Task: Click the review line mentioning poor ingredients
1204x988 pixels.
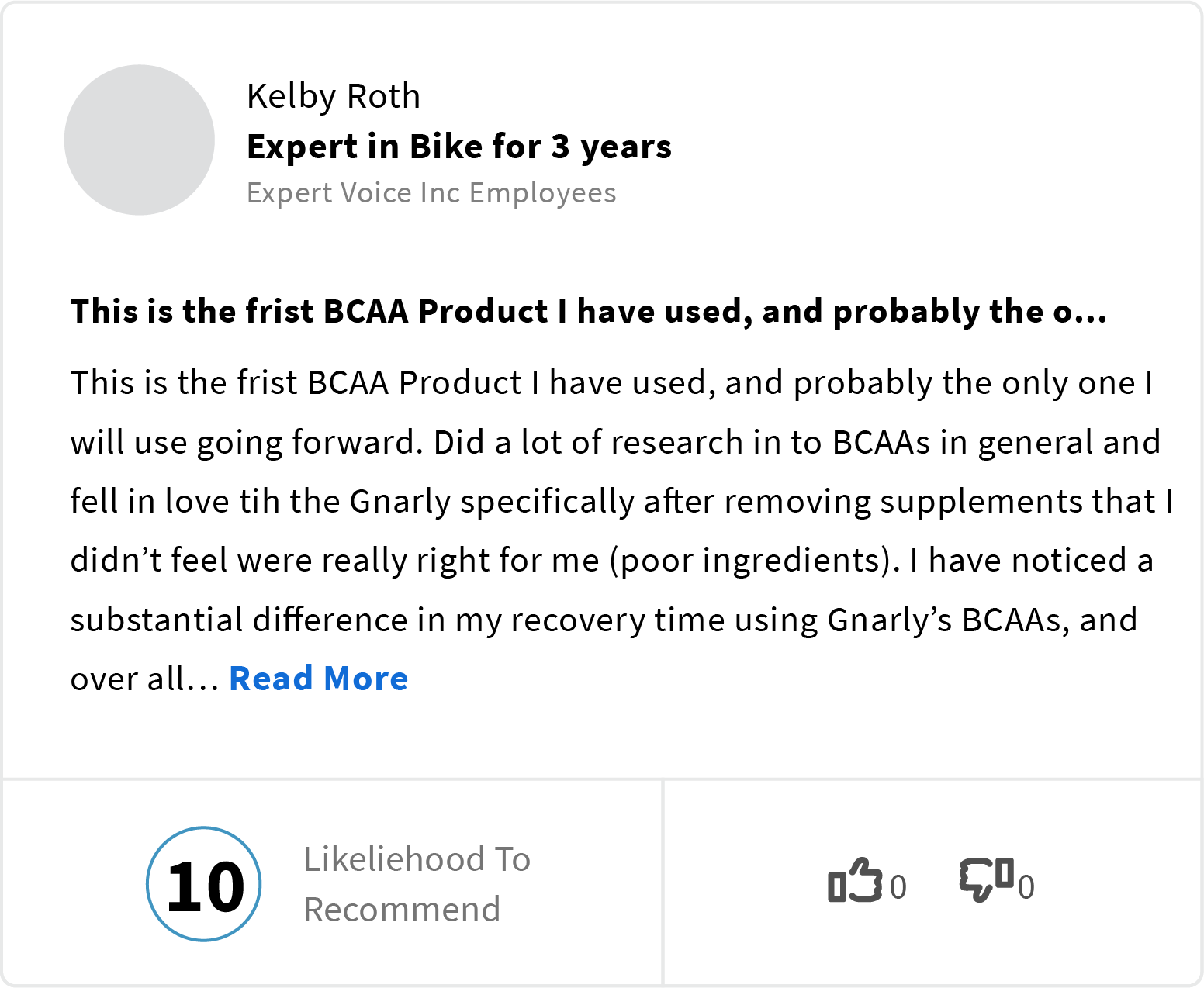Action: [611, 561]
